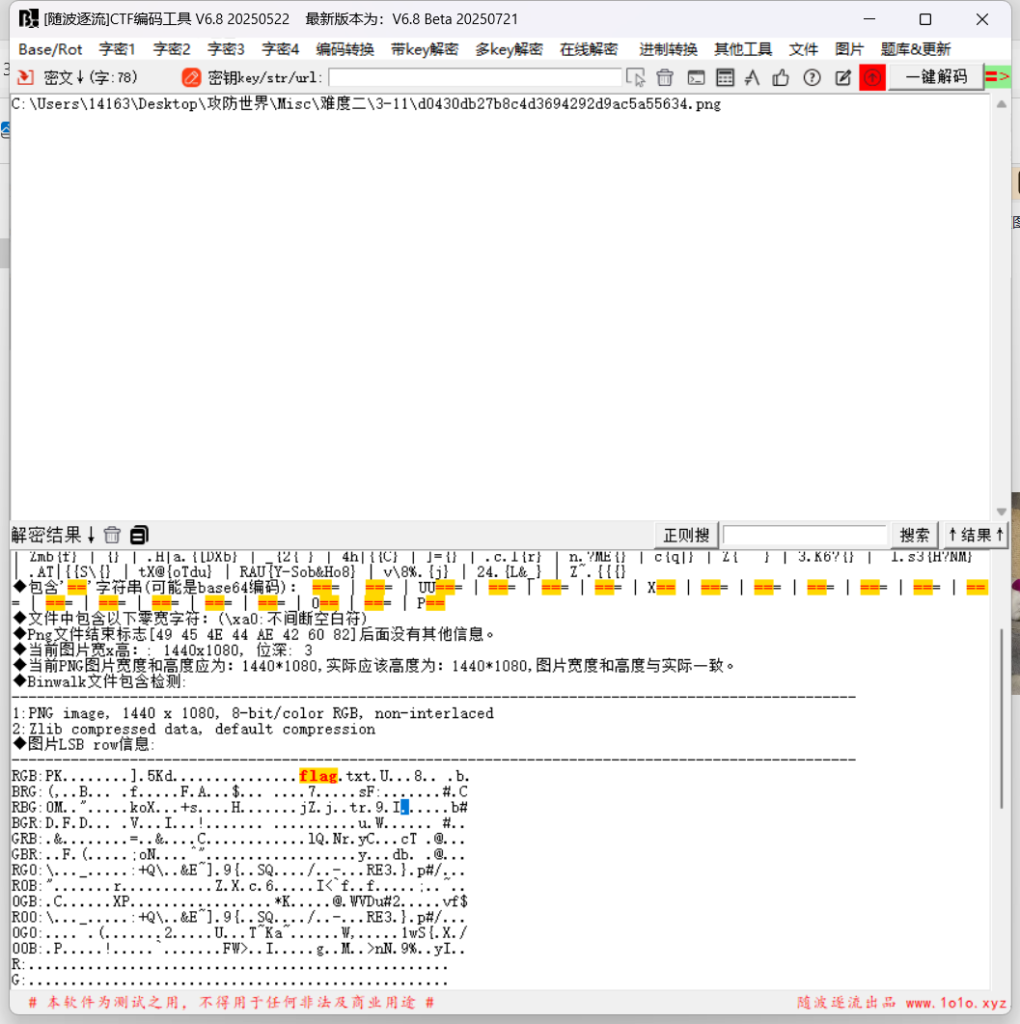
Task: Click the cursor select icon after key field
Action: pos(635,77)
